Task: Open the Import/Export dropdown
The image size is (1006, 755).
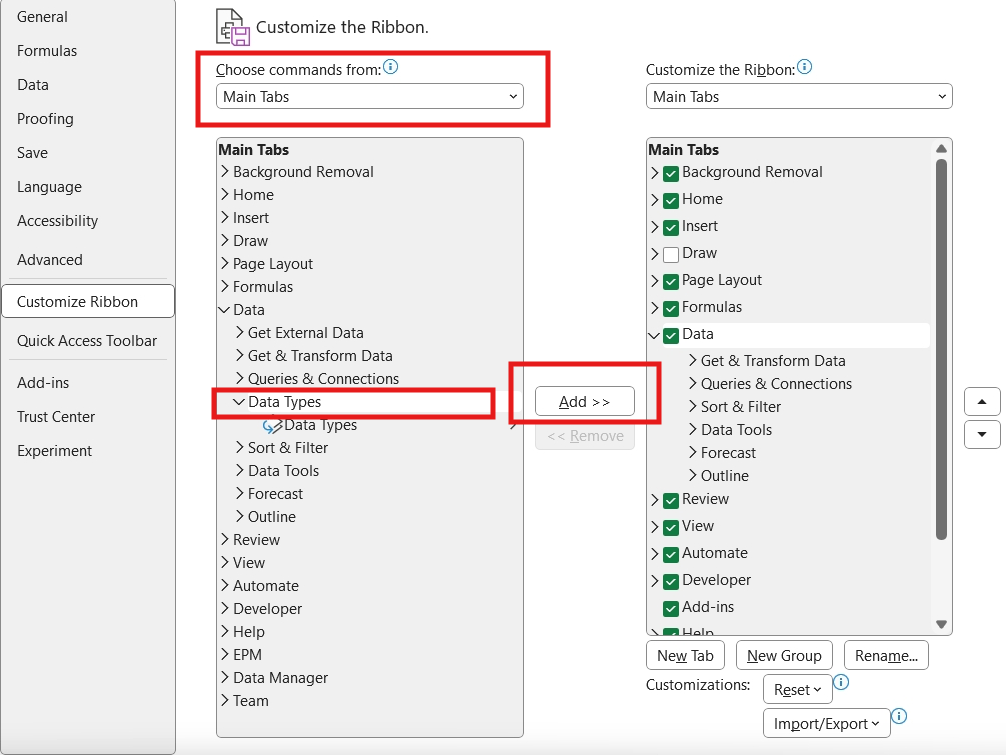Action: [826, 722]
